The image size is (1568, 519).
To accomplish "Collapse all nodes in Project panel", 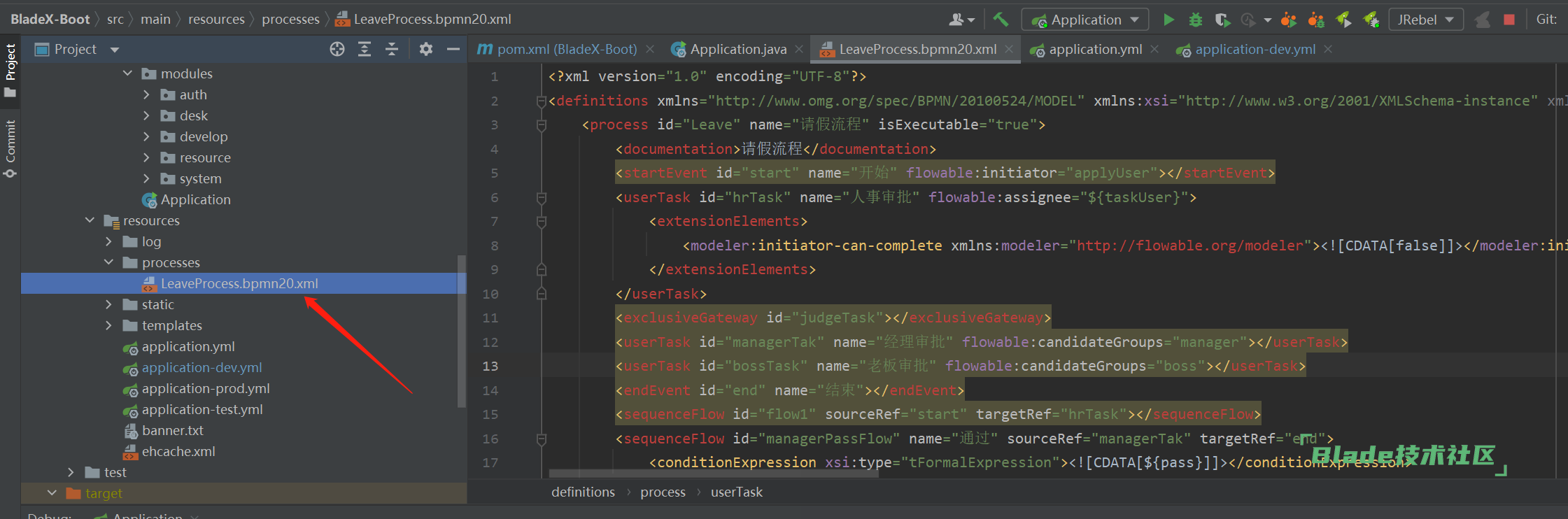I will [x=392, y=49].
